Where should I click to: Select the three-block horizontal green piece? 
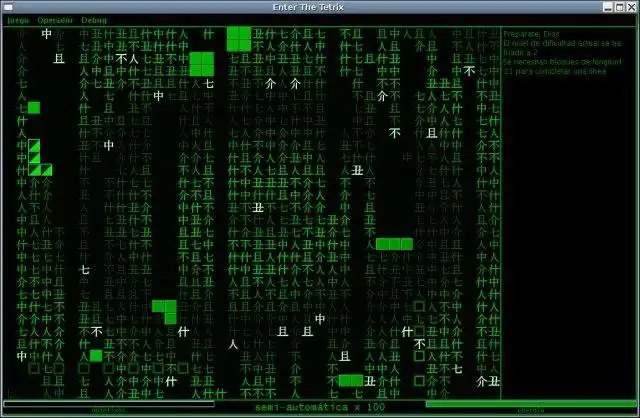394,244
